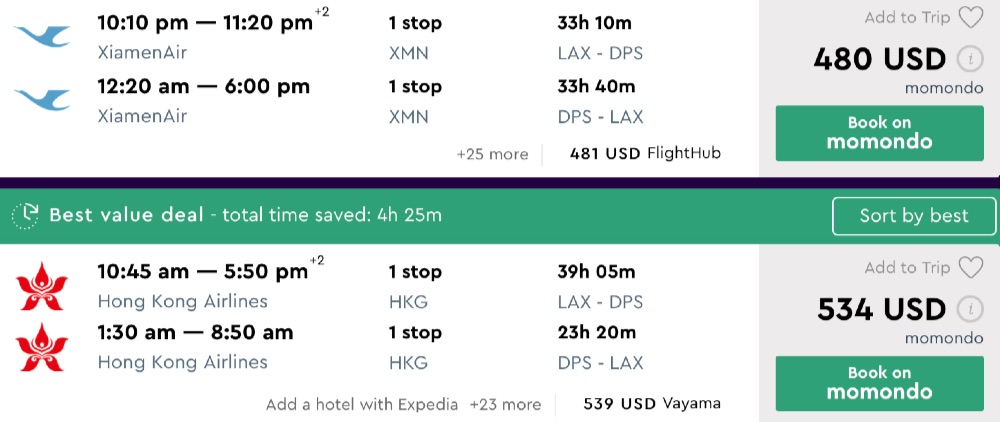This screenshot has height=422, width=1000.
Task: Click Add to Trip for Hong Kong Airlines itinerary
Action: tap(907, 267)
